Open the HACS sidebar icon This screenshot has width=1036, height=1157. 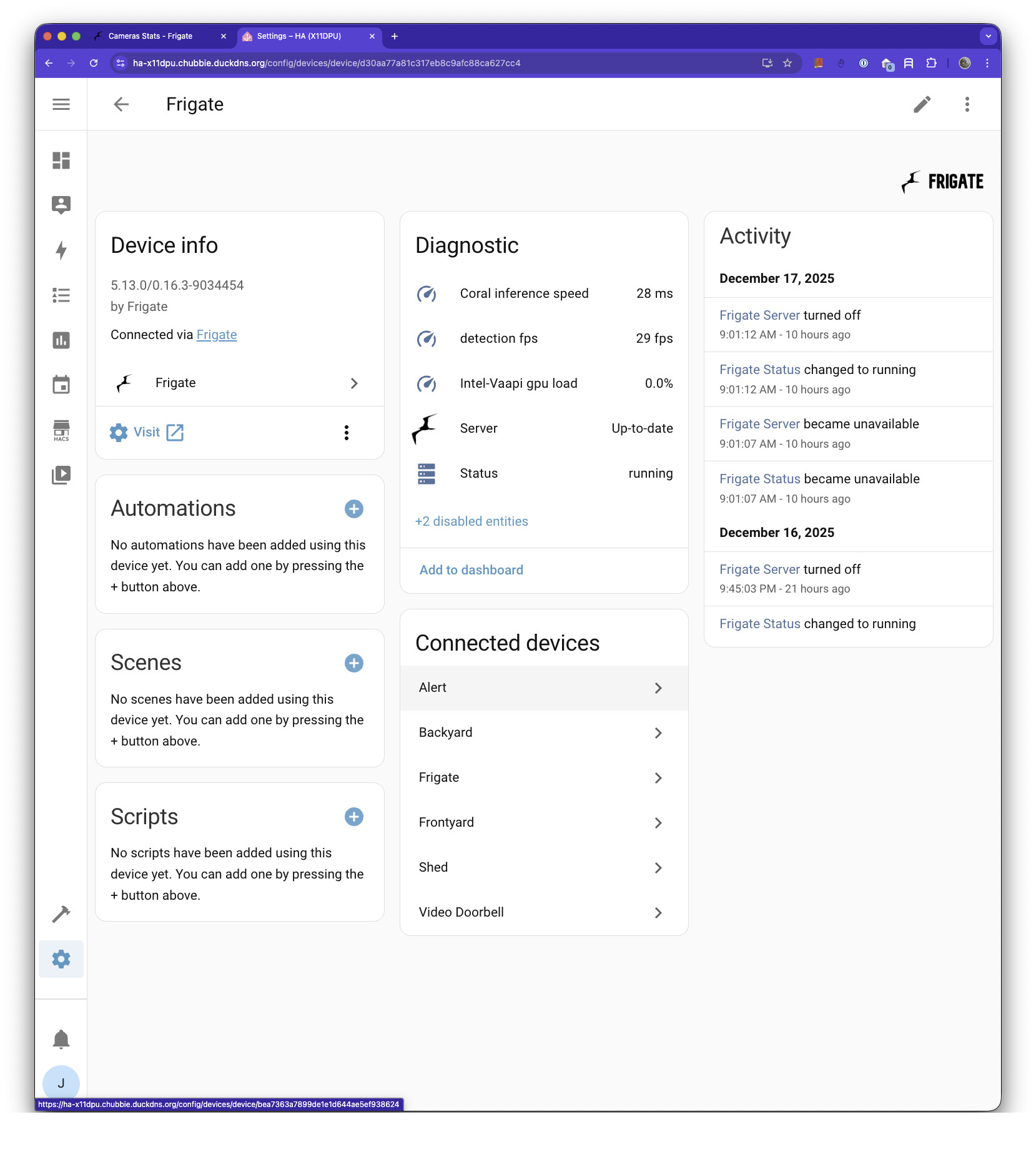pos(61,430)
